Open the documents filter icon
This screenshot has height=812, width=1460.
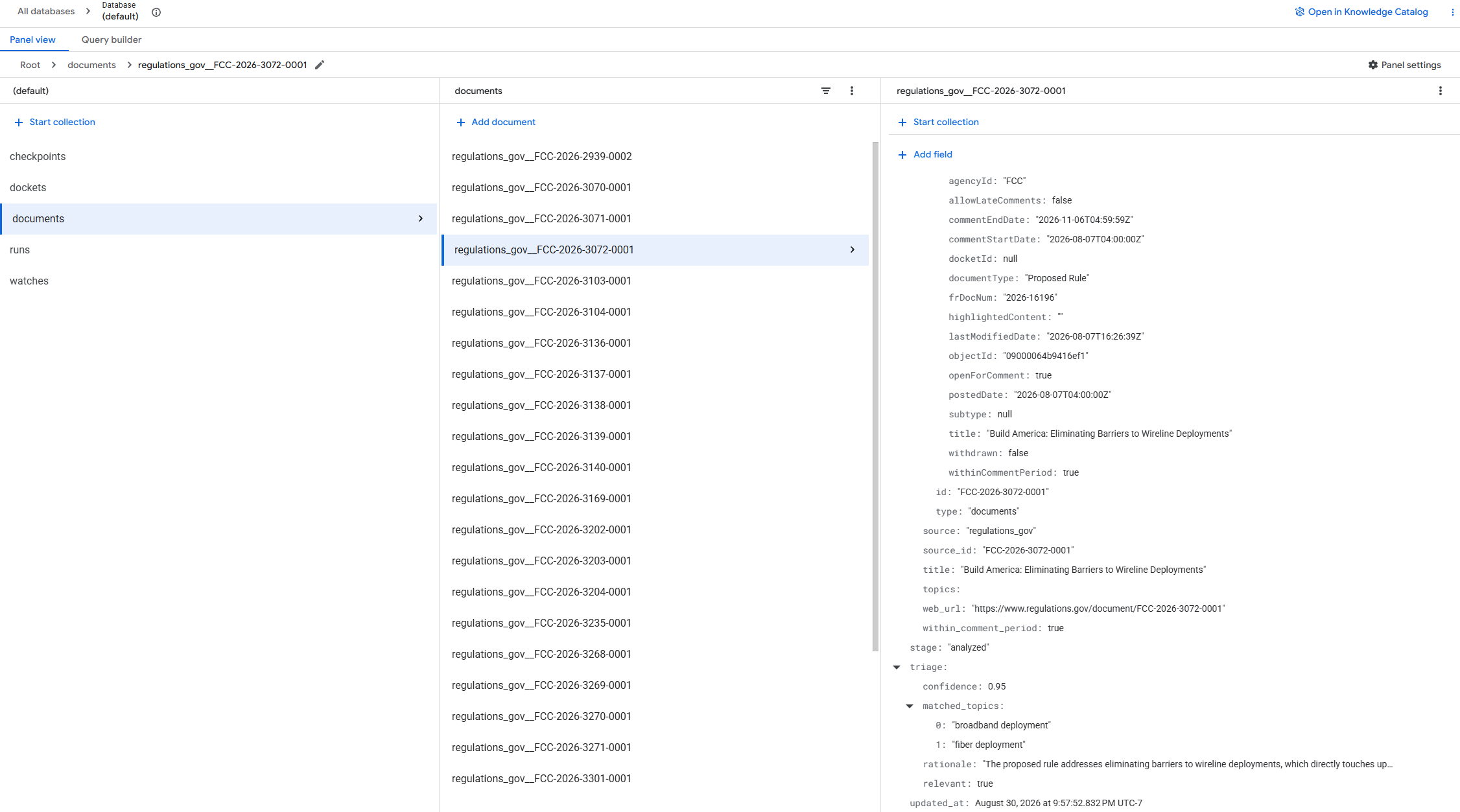point(826,91)
